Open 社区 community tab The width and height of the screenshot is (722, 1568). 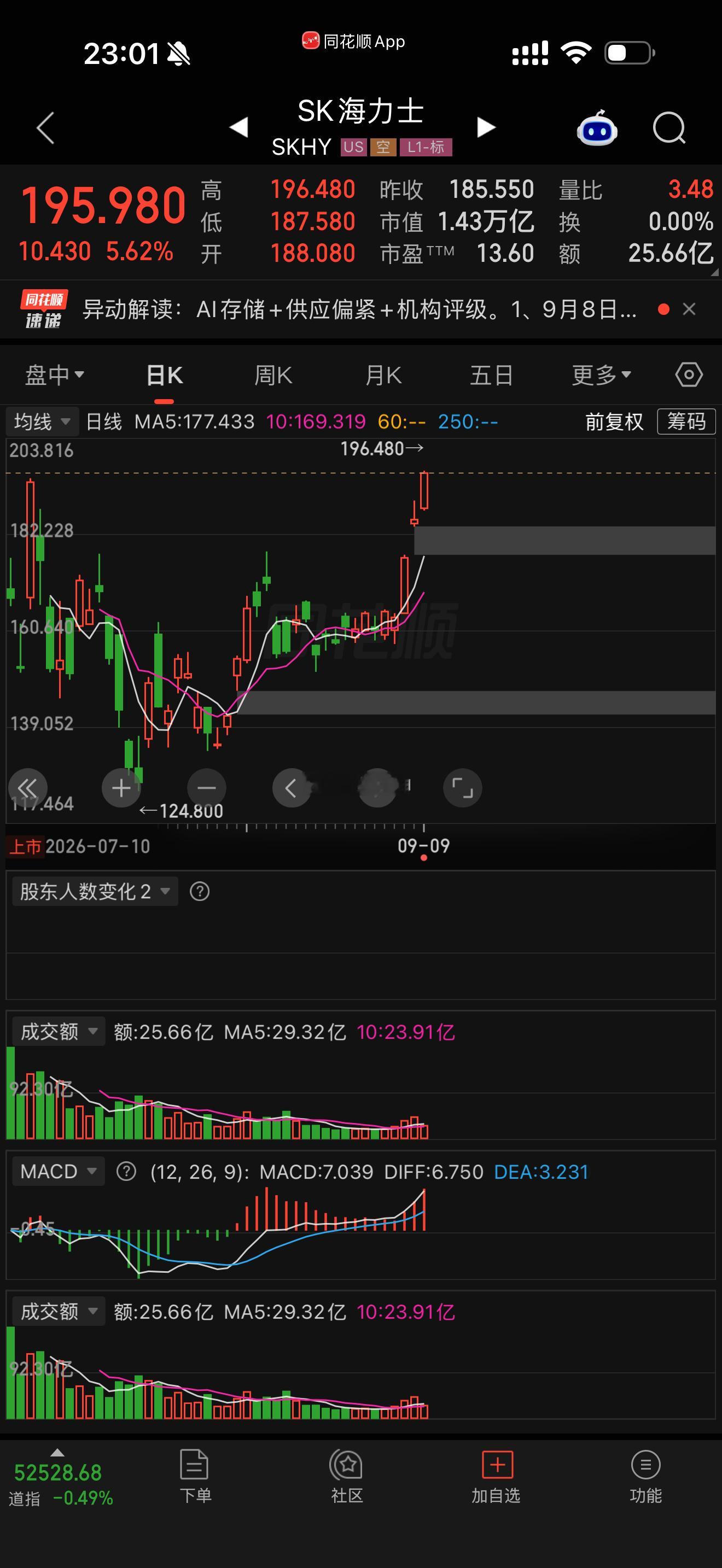pyautogui.click(x=346, y=1477)
